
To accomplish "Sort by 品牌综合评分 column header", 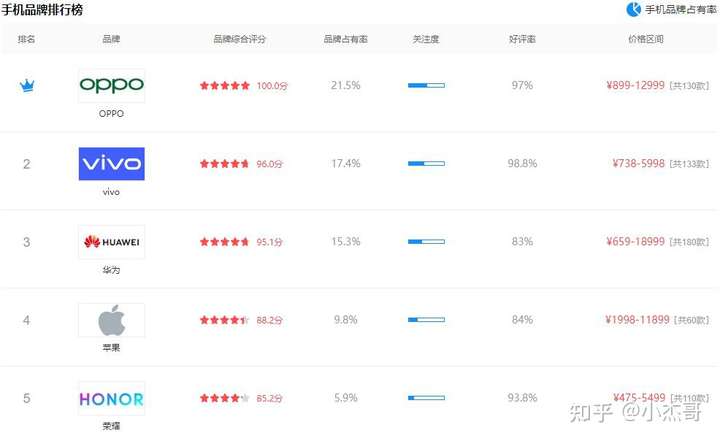I will click(240, 39).
